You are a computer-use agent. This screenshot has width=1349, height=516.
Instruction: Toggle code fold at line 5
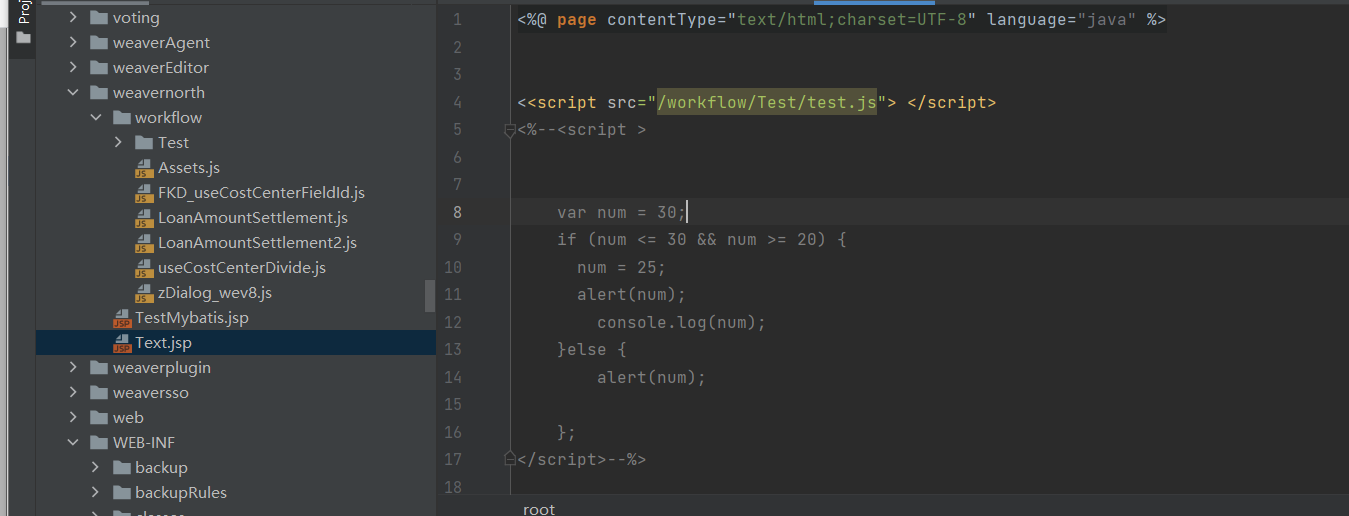point(510,130)
